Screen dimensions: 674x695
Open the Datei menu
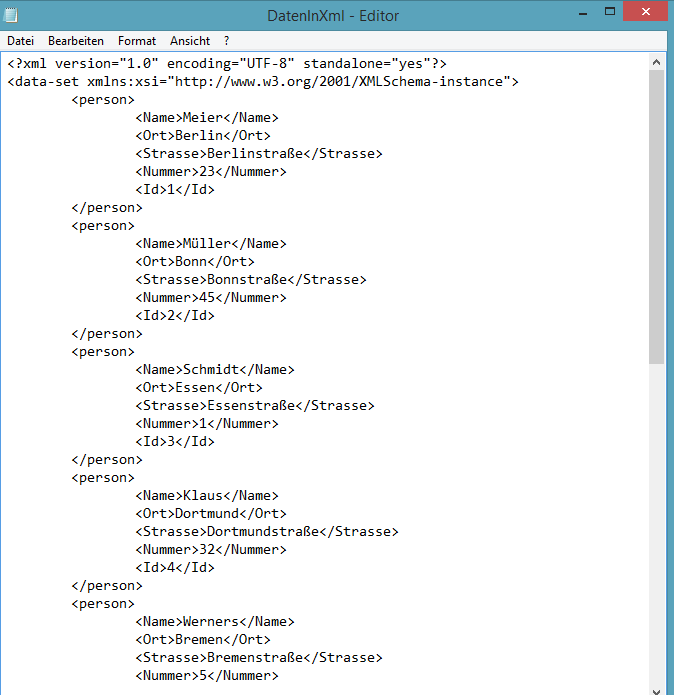(20, 41)
